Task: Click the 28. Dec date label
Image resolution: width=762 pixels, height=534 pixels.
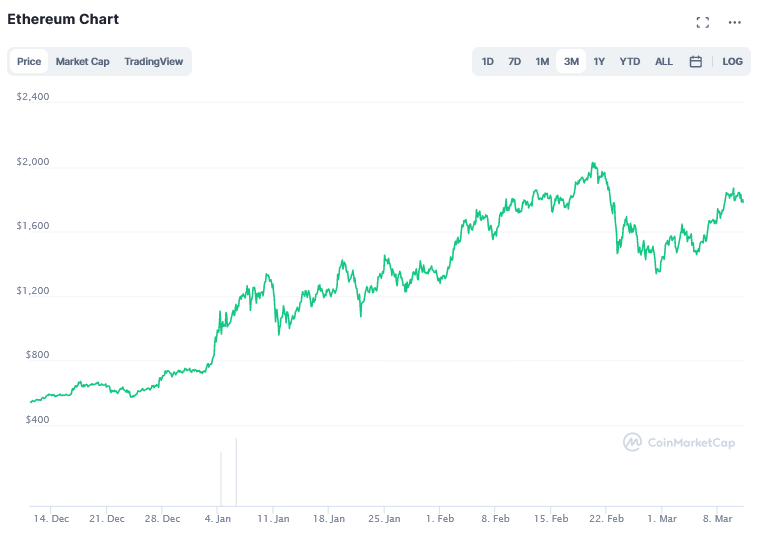Action: coord(162,518)
